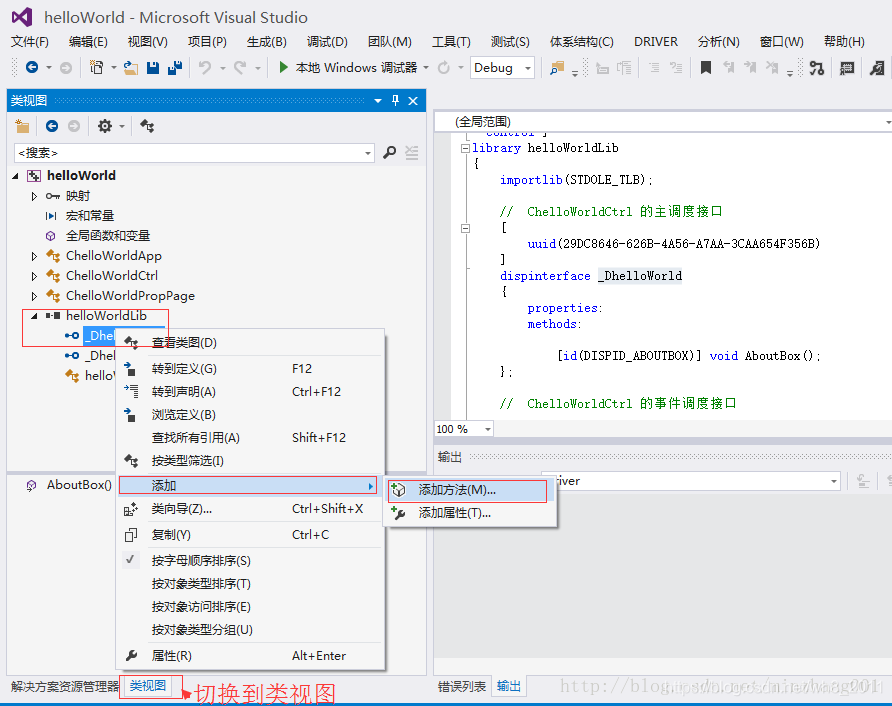Click the clear search icon in class view
892x706 pixels.
[412, 152]
